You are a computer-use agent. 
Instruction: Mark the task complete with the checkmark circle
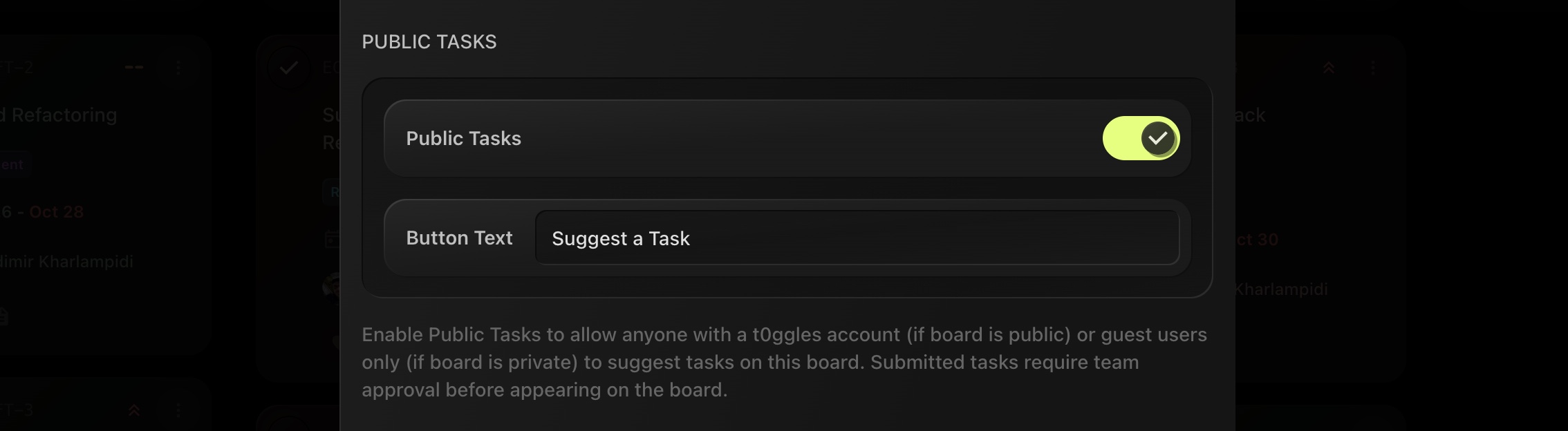pos(288,68)
